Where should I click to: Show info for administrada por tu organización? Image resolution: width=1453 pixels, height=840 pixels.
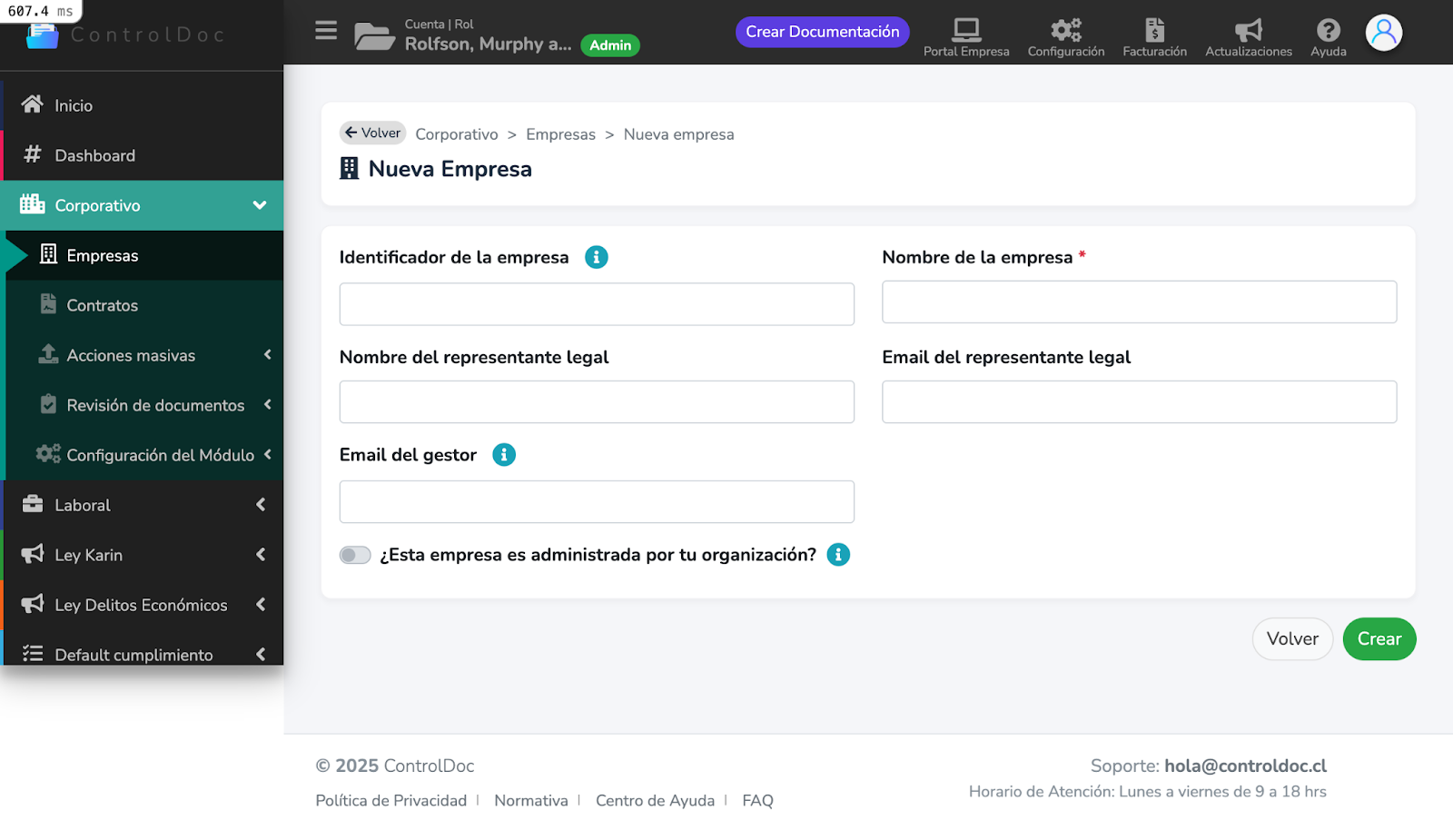coord(838,555)
